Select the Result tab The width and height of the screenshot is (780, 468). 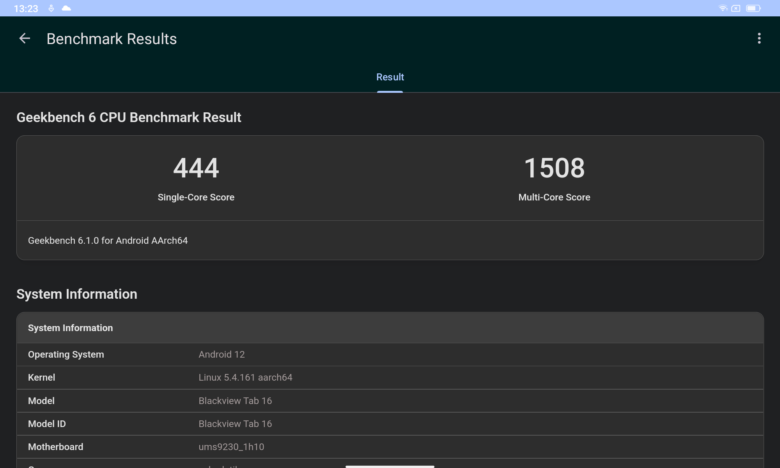390,77
